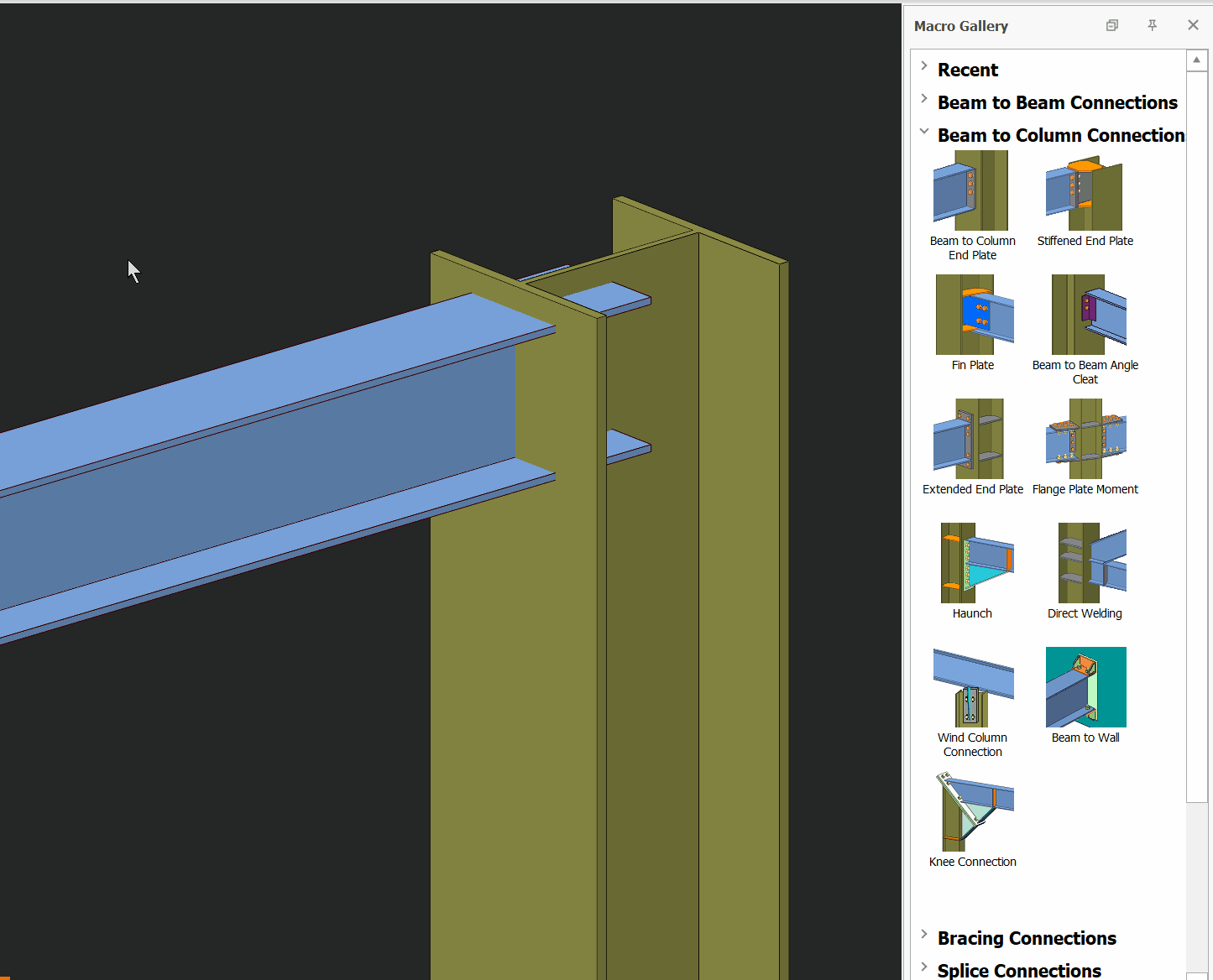Pick the Fin Plate connection macro
The height and width of the screenshot is (980, 1213).
(974, 315)
